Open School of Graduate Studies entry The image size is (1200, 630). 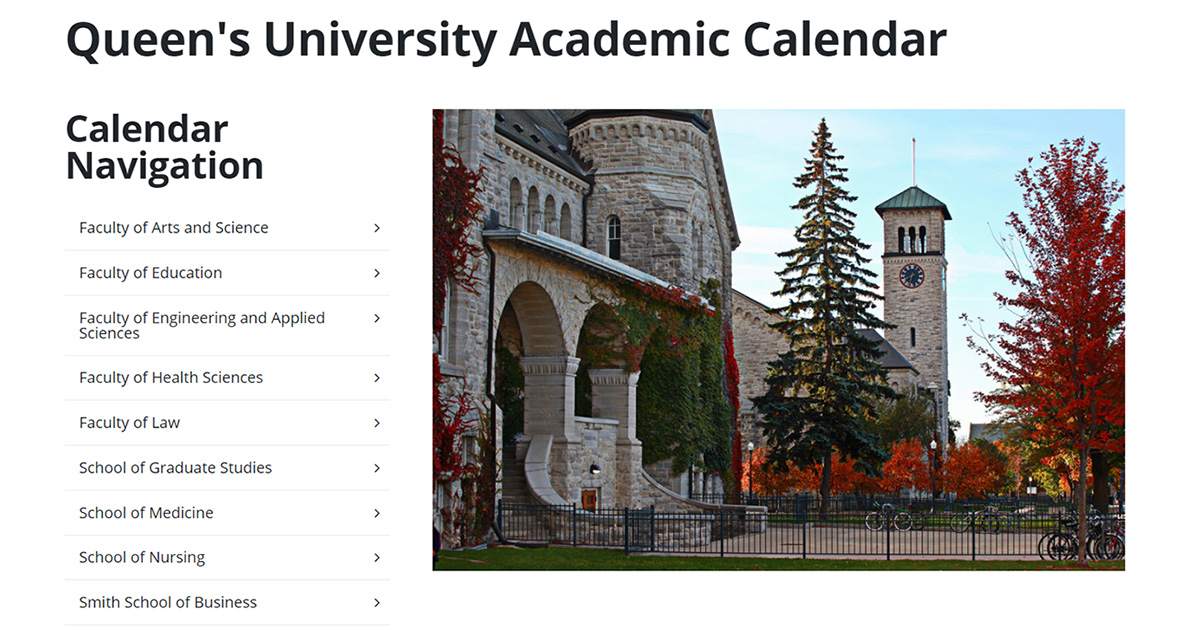click(x=175, y=468)
